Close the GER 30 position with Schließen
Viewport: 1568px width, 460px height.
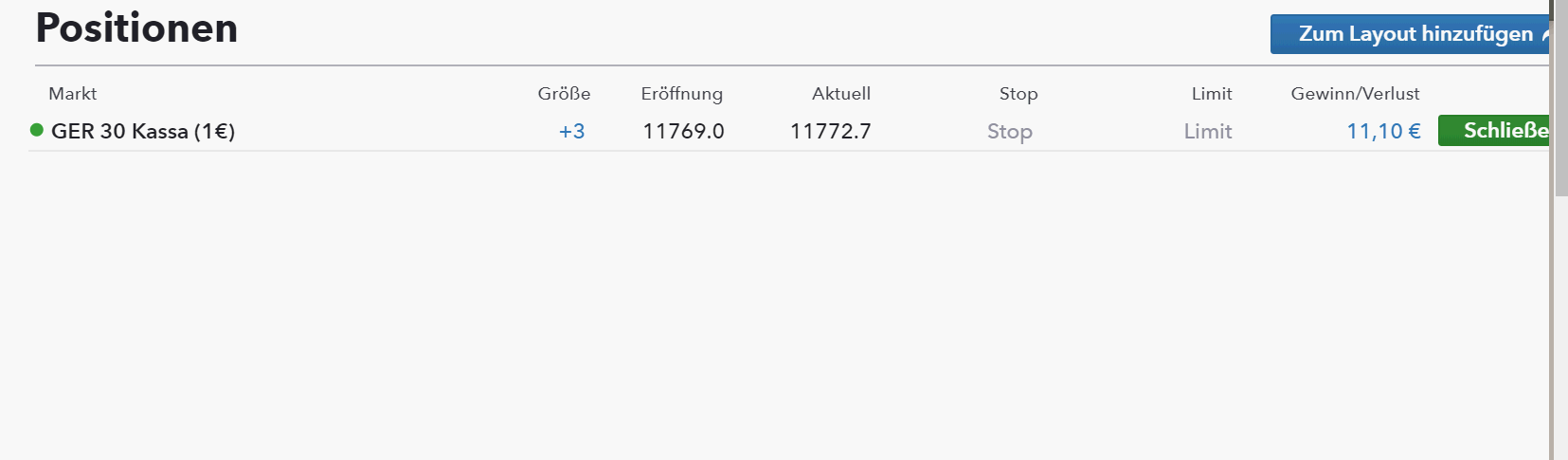(1495, 131)
